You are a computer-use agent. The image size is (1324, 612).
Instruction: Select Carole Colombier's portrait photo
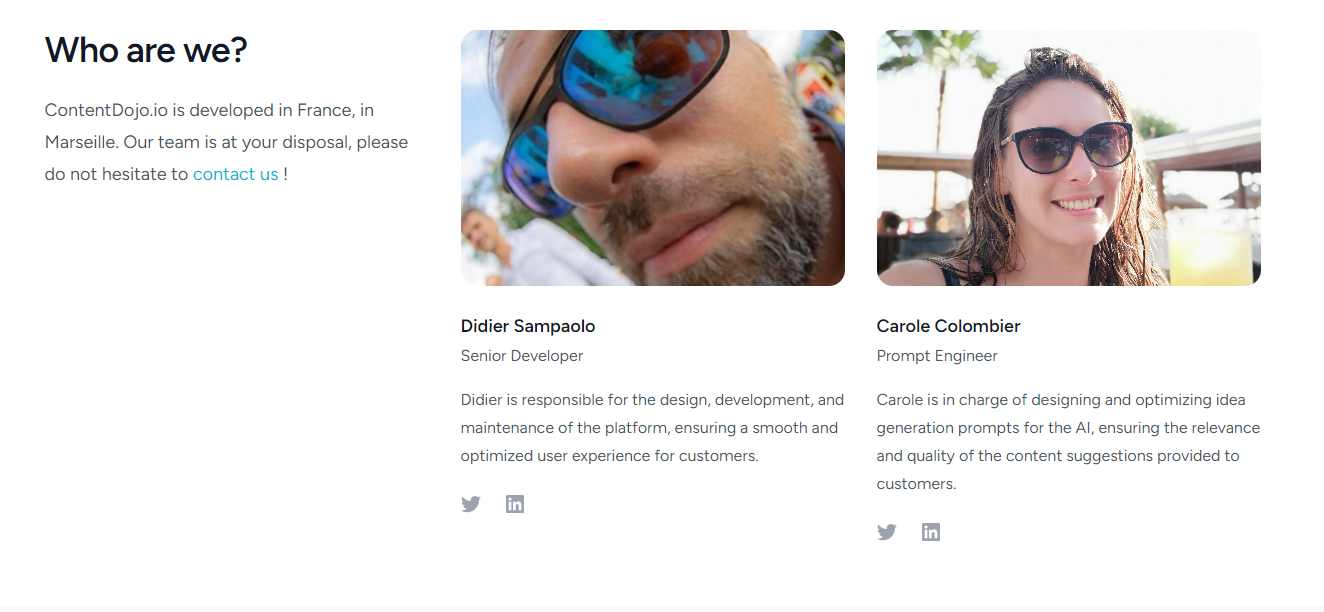point(1068,158)
